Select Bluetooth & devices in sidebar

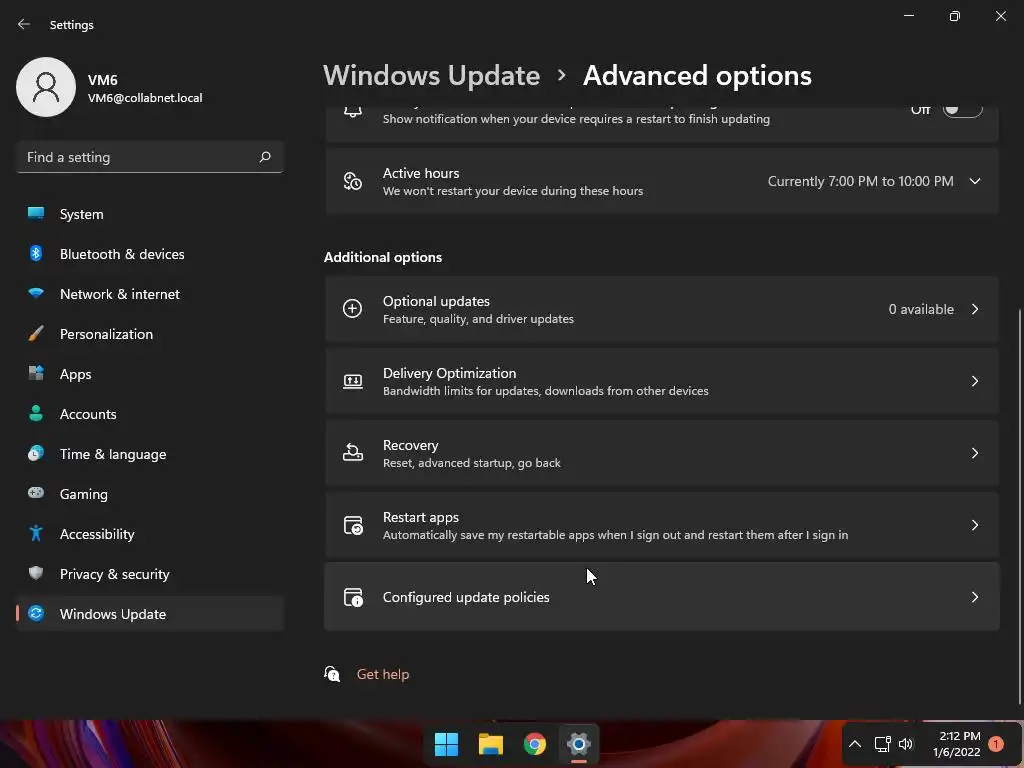pyautogui.click(x=150, y=253)
